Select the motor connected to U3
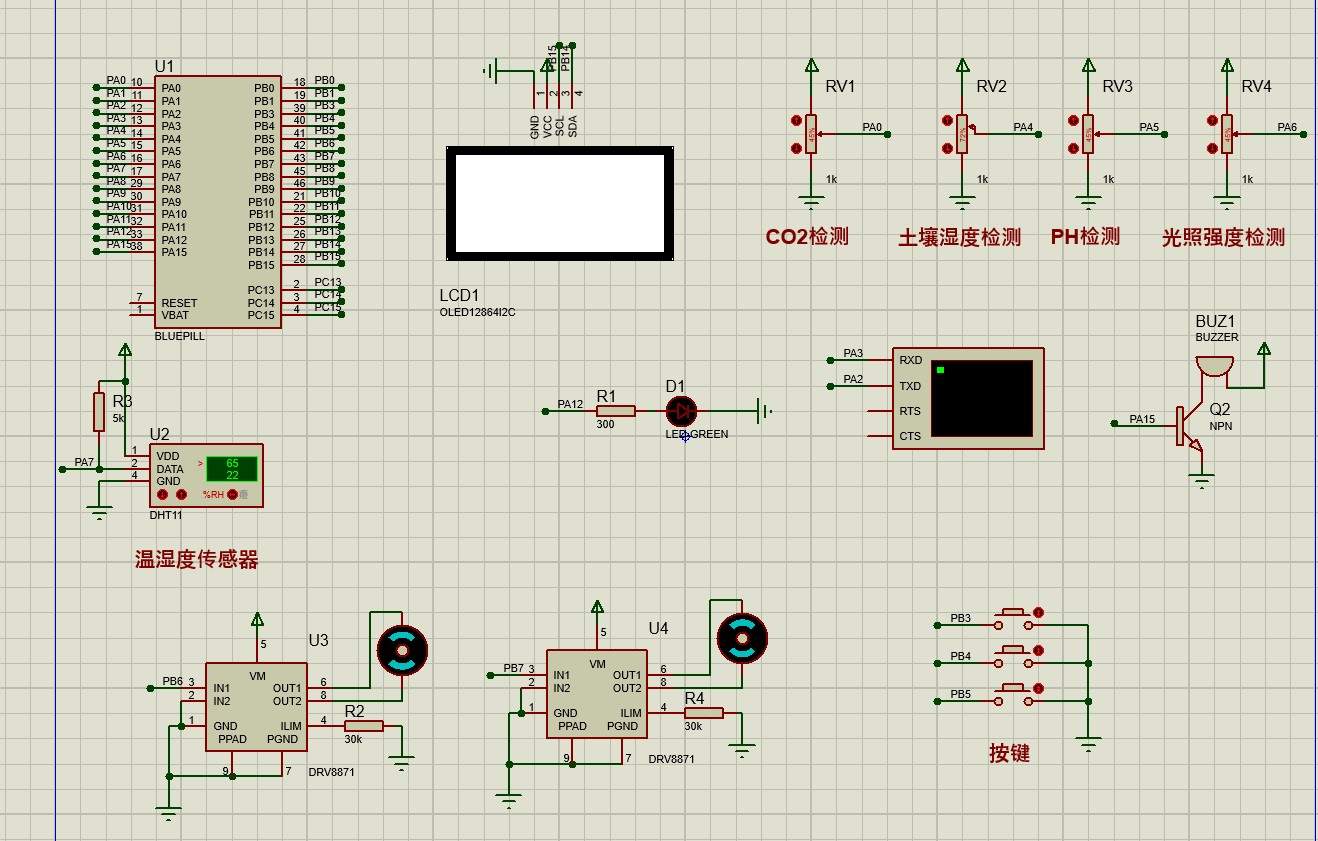Screen dimensions: 1318x841 [x=401, y=650]
